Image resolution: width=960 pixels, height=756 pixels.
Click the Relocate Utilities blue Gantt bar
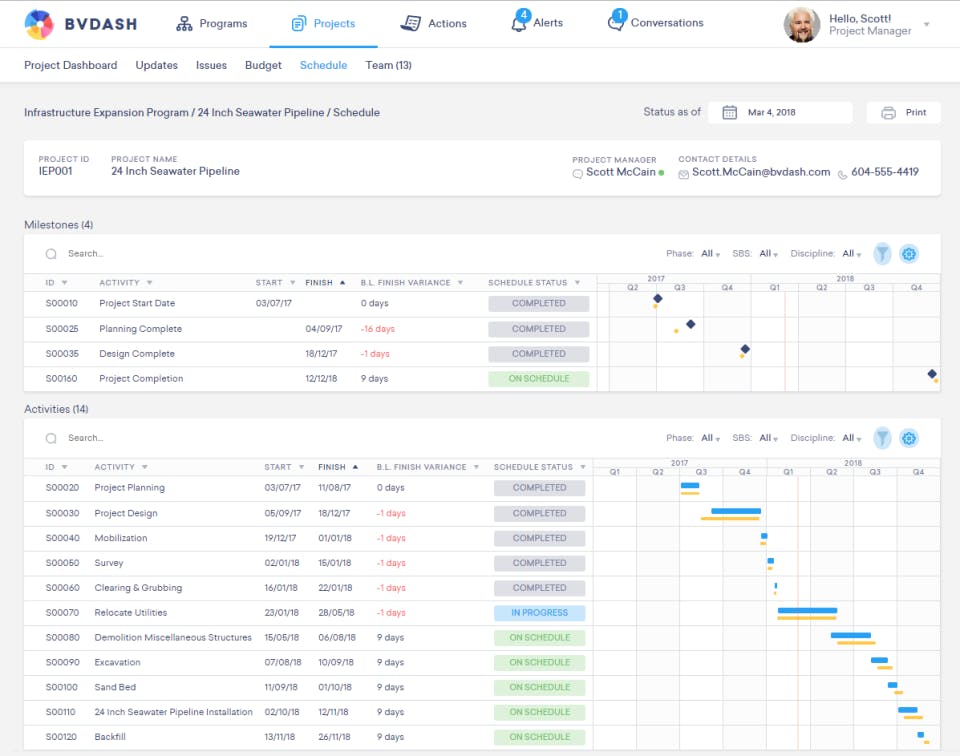point(807,610)
